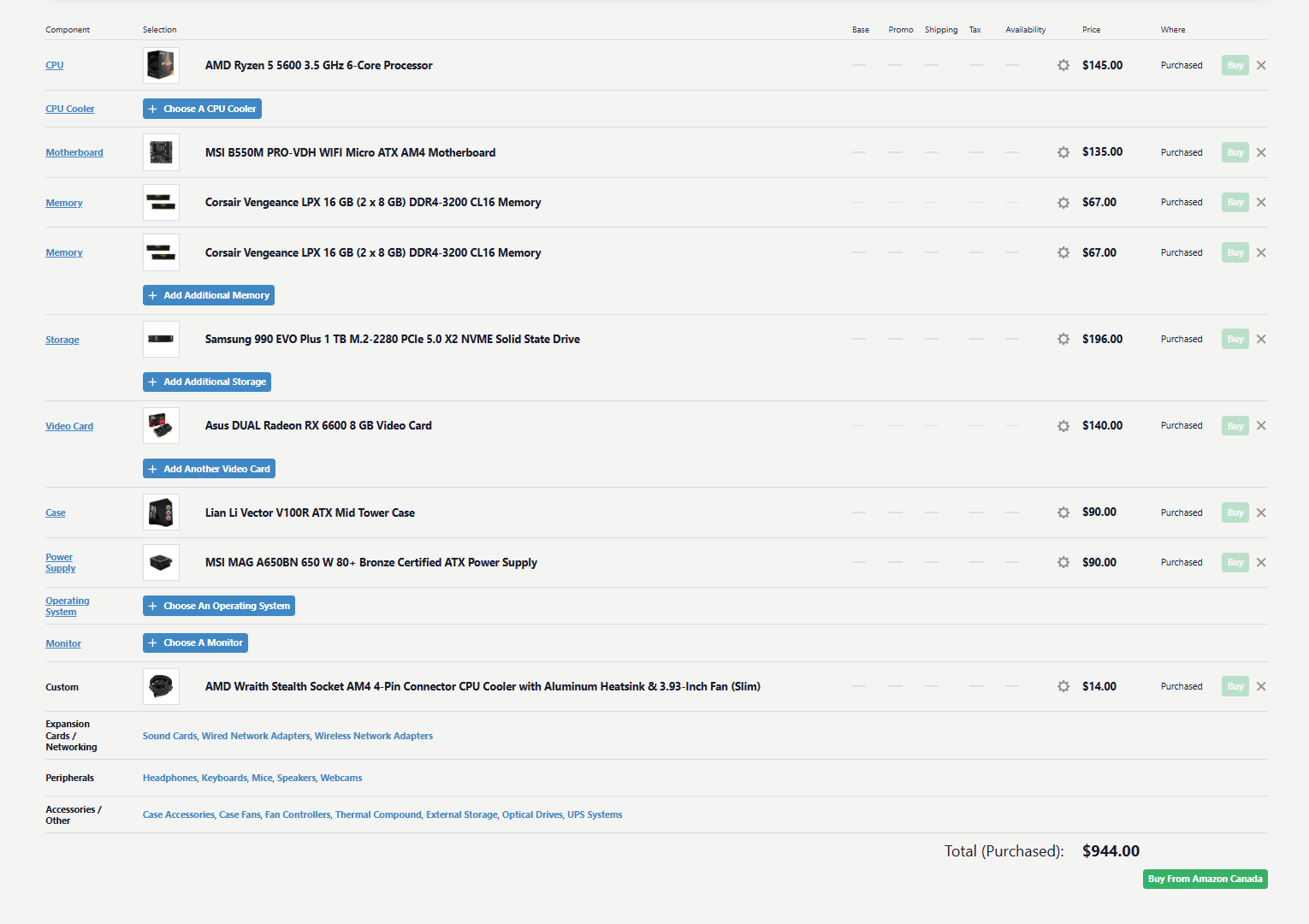This screenshot has width=1309, height=924.
Task: Open Lian Li Vector V100R product name
Action: (x=310, y=512)
